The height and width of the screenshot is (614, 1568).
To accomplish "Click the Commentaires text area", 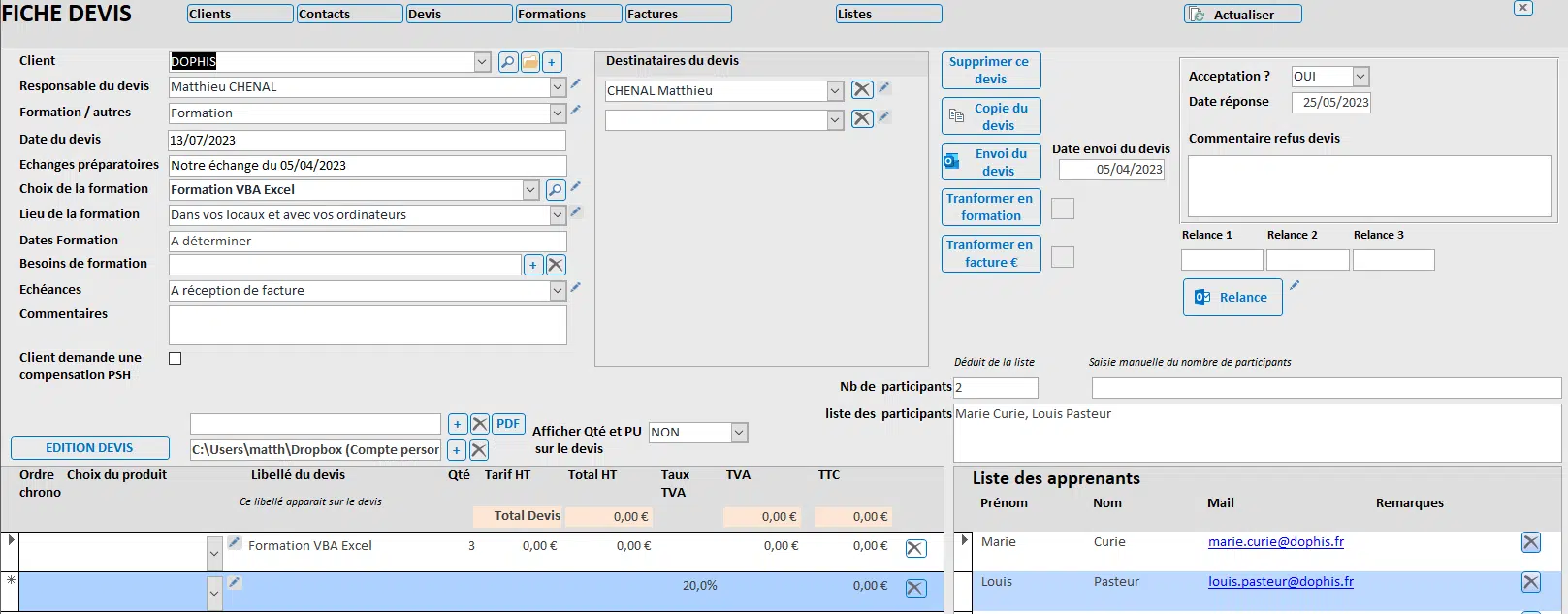I will point(368,325).
